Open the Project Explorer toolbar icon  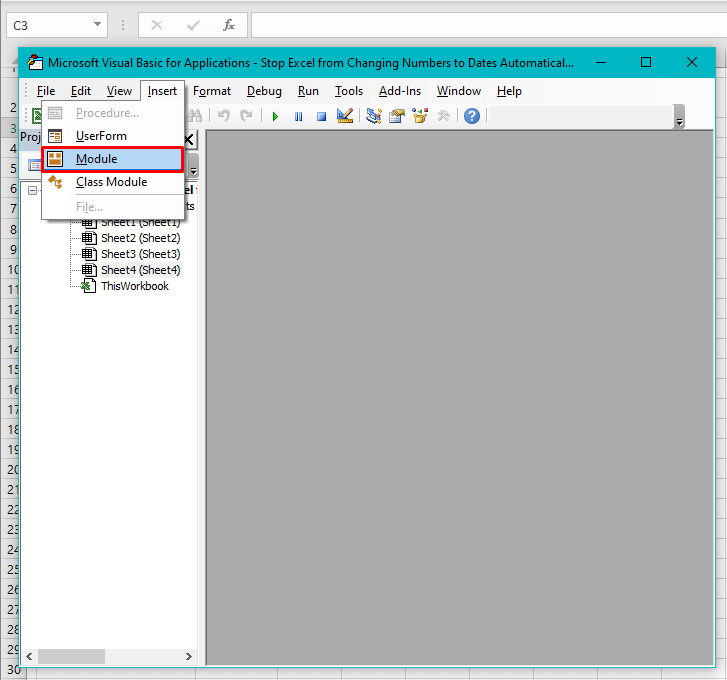[373, 115]
